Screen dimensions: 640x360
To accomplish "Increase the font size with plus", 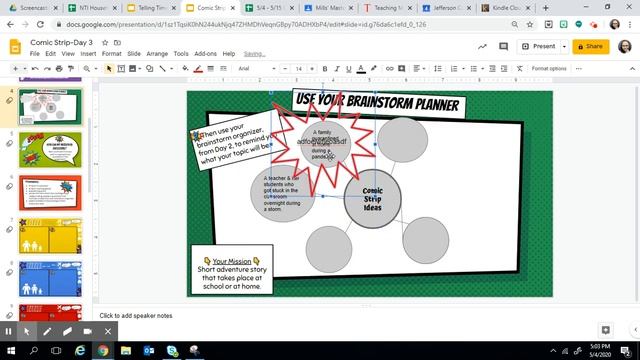I will point(312,69).
